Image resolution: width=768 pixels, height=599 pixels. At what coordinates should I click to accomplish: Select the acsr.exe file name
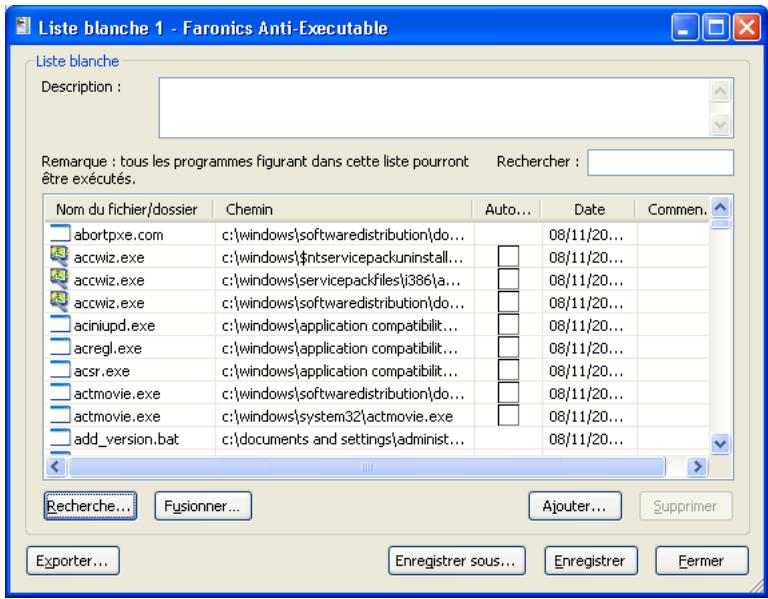pyautogui.click(x=101, y=371)
